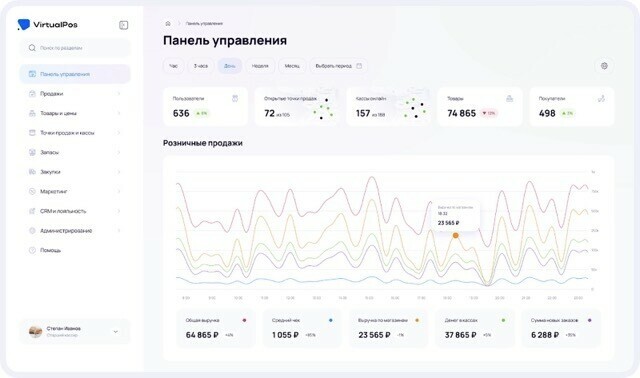Click the VirtualPos logo

[48, 24]
